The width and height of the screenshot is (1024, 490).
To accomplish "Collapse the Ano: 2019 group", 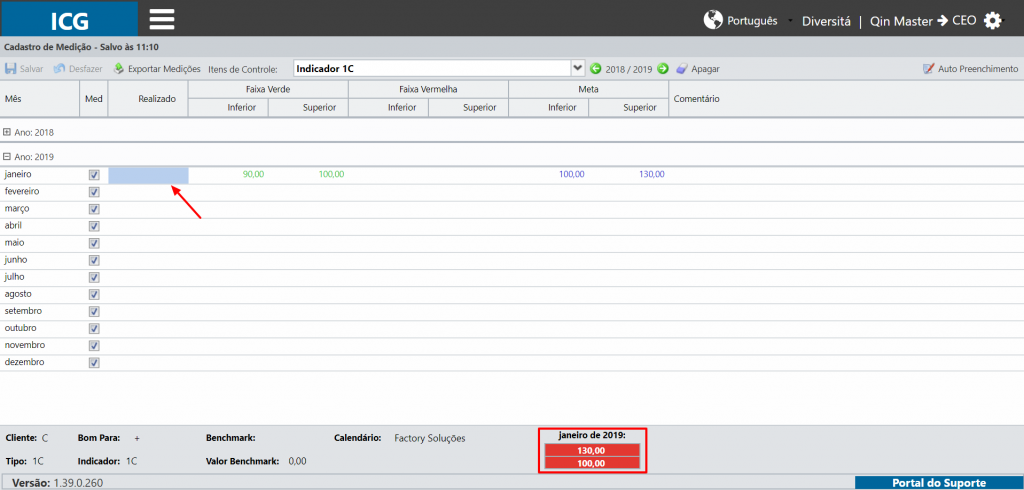I will pos(7,157).
